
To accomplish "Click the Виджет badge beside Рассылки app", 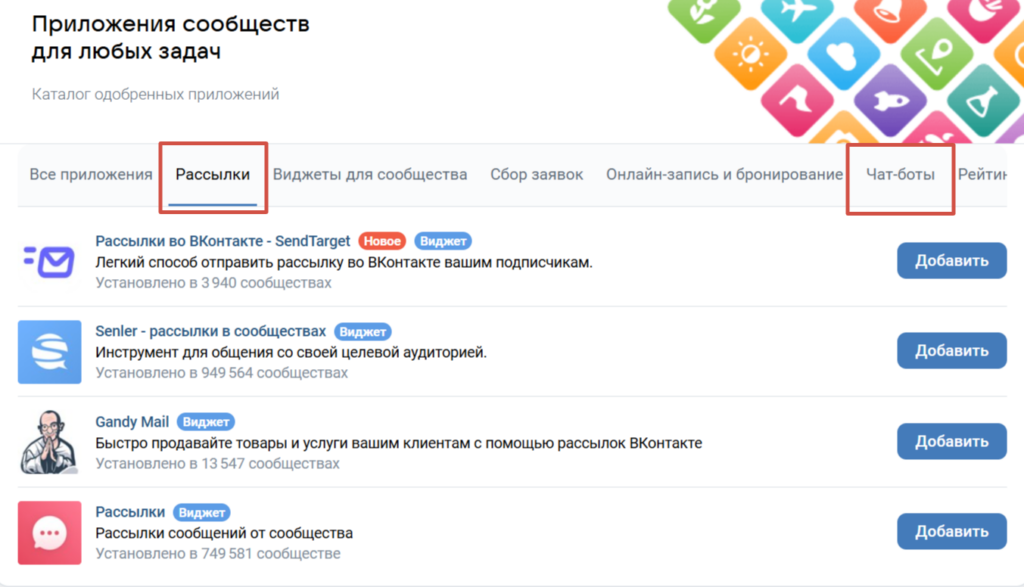I will [202, 513].
